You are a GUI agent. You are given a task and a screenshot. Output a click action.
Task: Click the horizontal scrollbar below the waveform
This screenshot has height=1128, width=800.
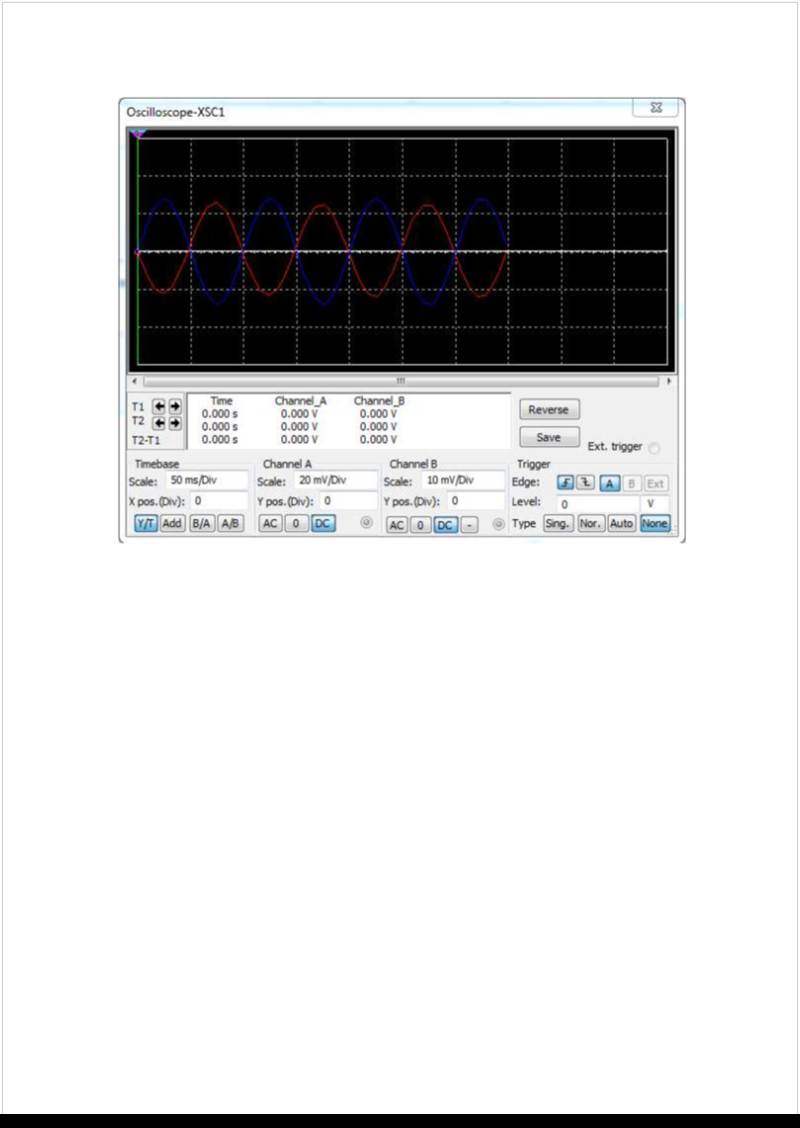click(x=400, y=381)
